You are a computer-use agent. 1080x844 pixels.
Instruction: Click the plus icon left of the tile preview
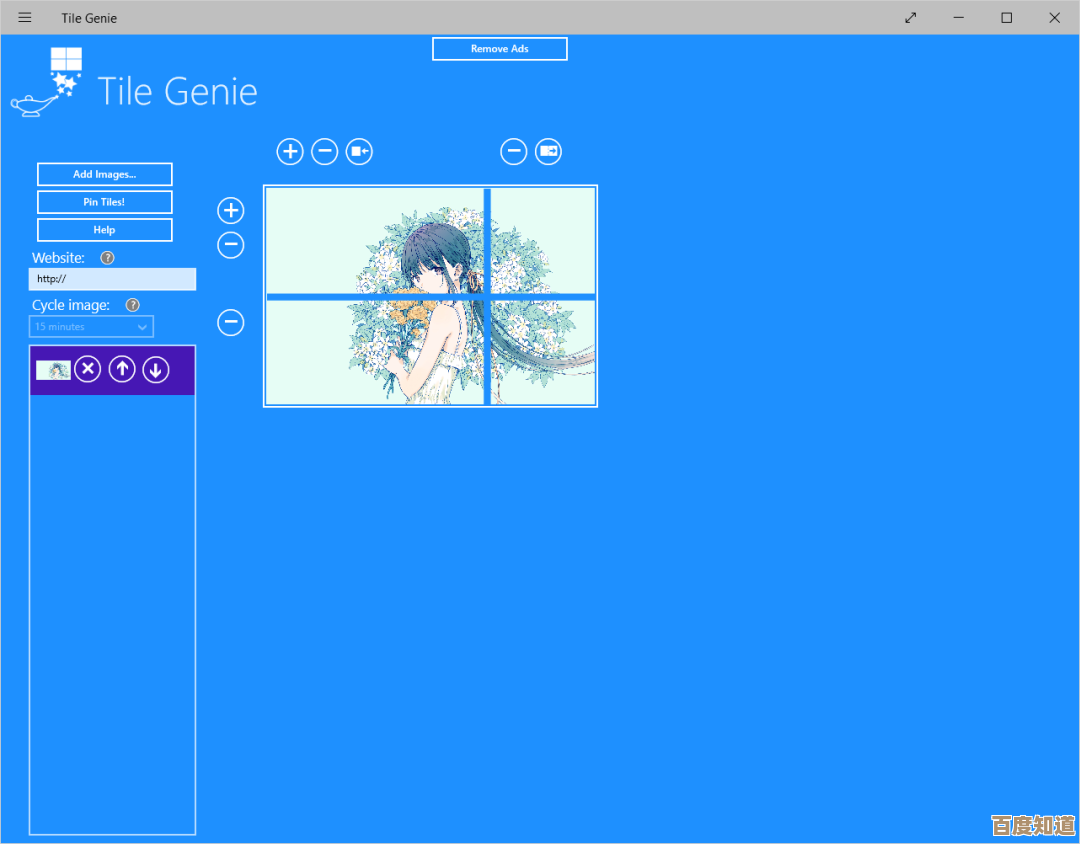231,211
